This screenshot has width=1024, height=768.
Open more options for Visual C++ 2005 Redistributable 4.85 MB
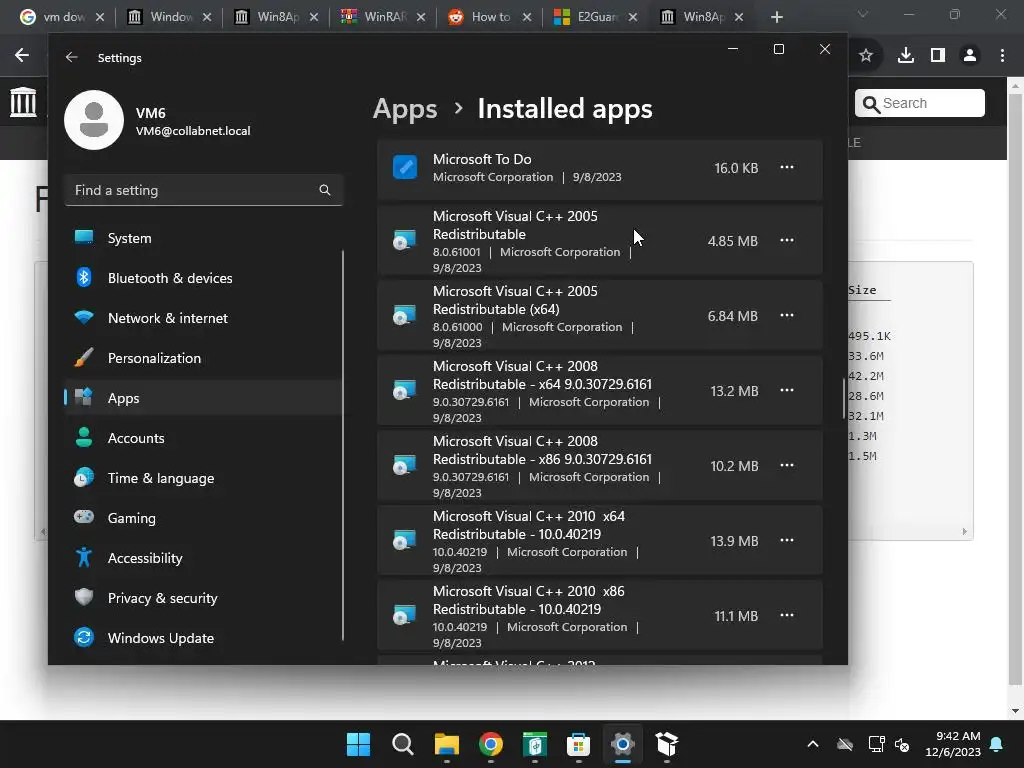click(x=787, y=240)
